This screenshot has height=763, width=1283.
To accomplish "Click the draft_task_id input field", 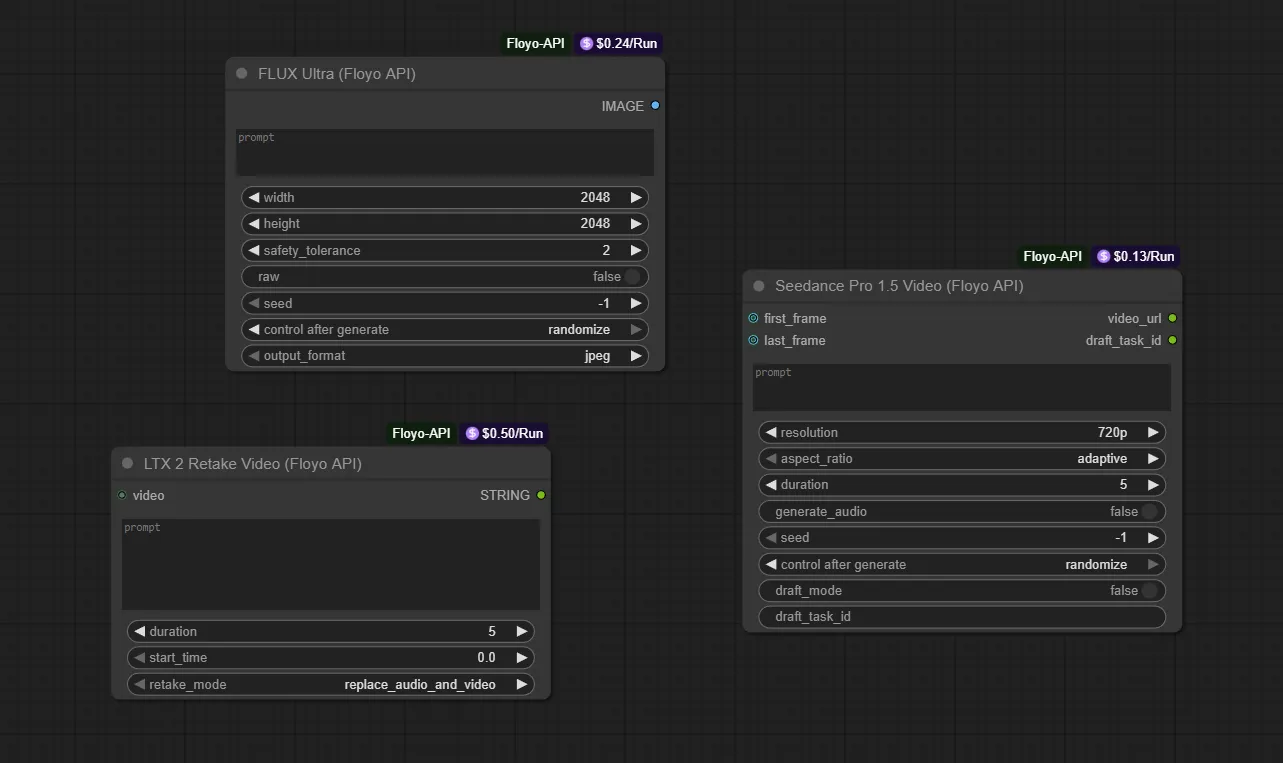I will (x=962, y=616).
